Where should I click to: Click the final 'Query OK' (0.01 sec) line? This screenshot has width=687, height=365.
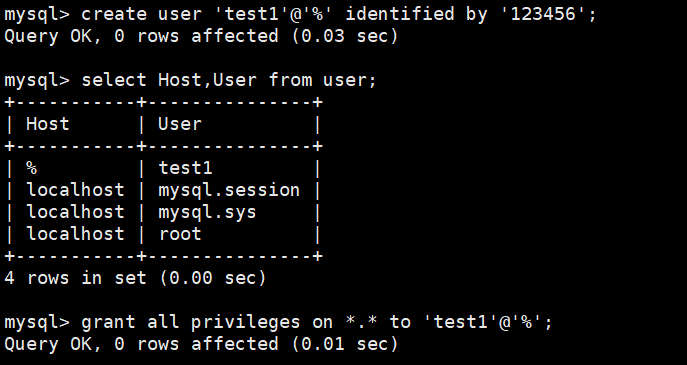(201, 344)
